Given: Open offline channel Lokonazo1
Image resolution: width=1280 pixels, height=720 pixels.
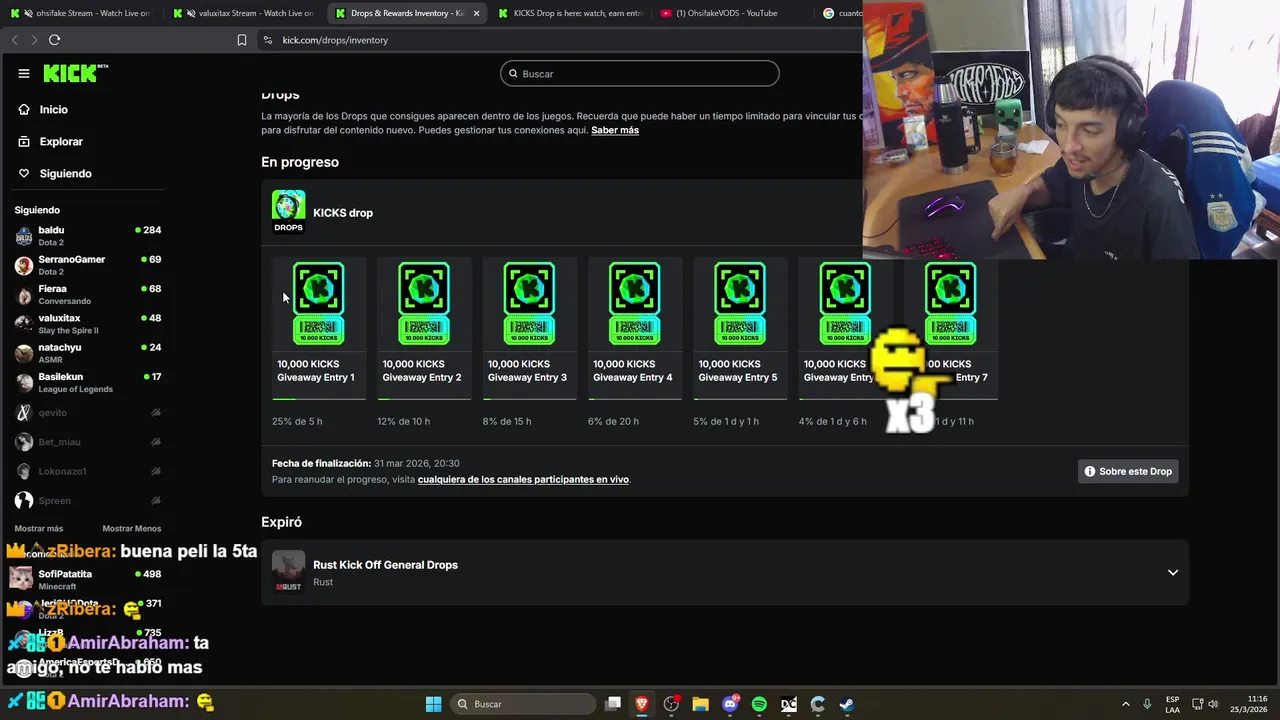Looking at the screenshot, I should [88, 471].
